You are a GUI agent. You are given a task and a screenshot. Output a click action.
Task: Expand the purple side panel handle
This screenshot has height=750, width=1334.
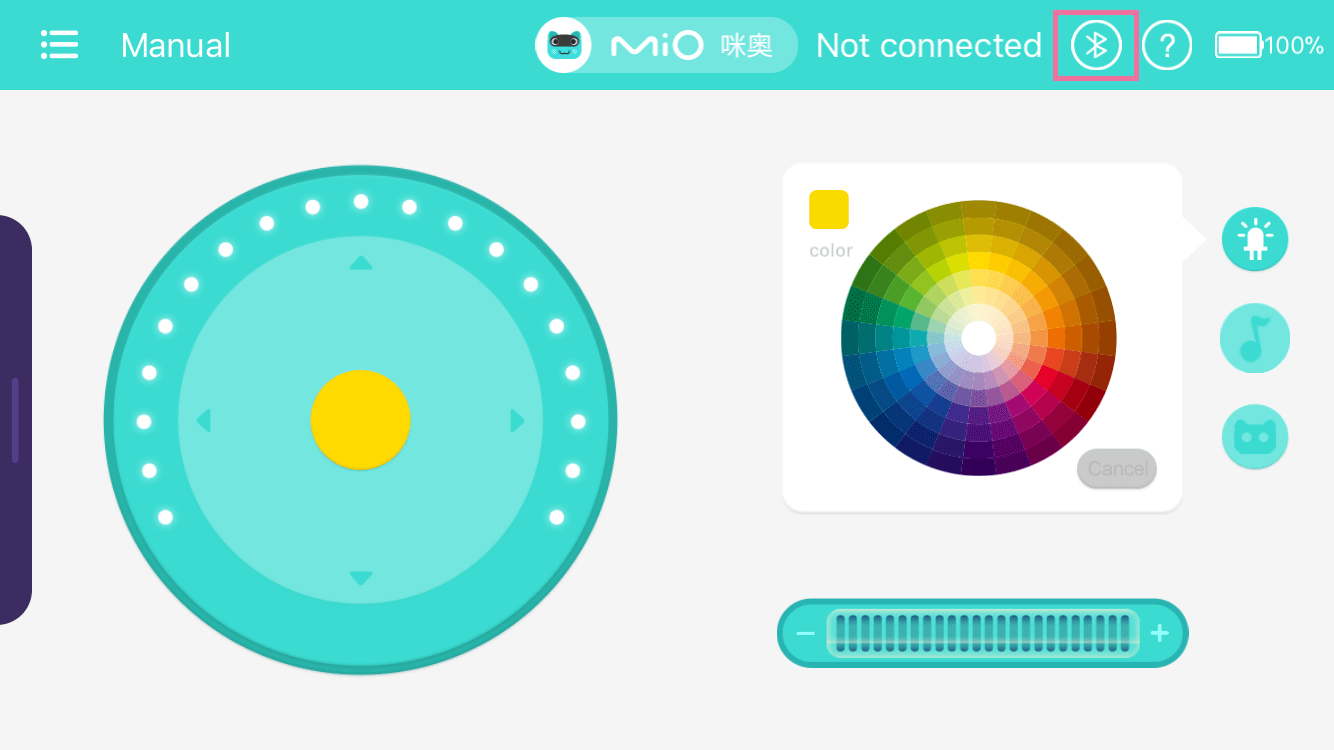click(15, 420)
